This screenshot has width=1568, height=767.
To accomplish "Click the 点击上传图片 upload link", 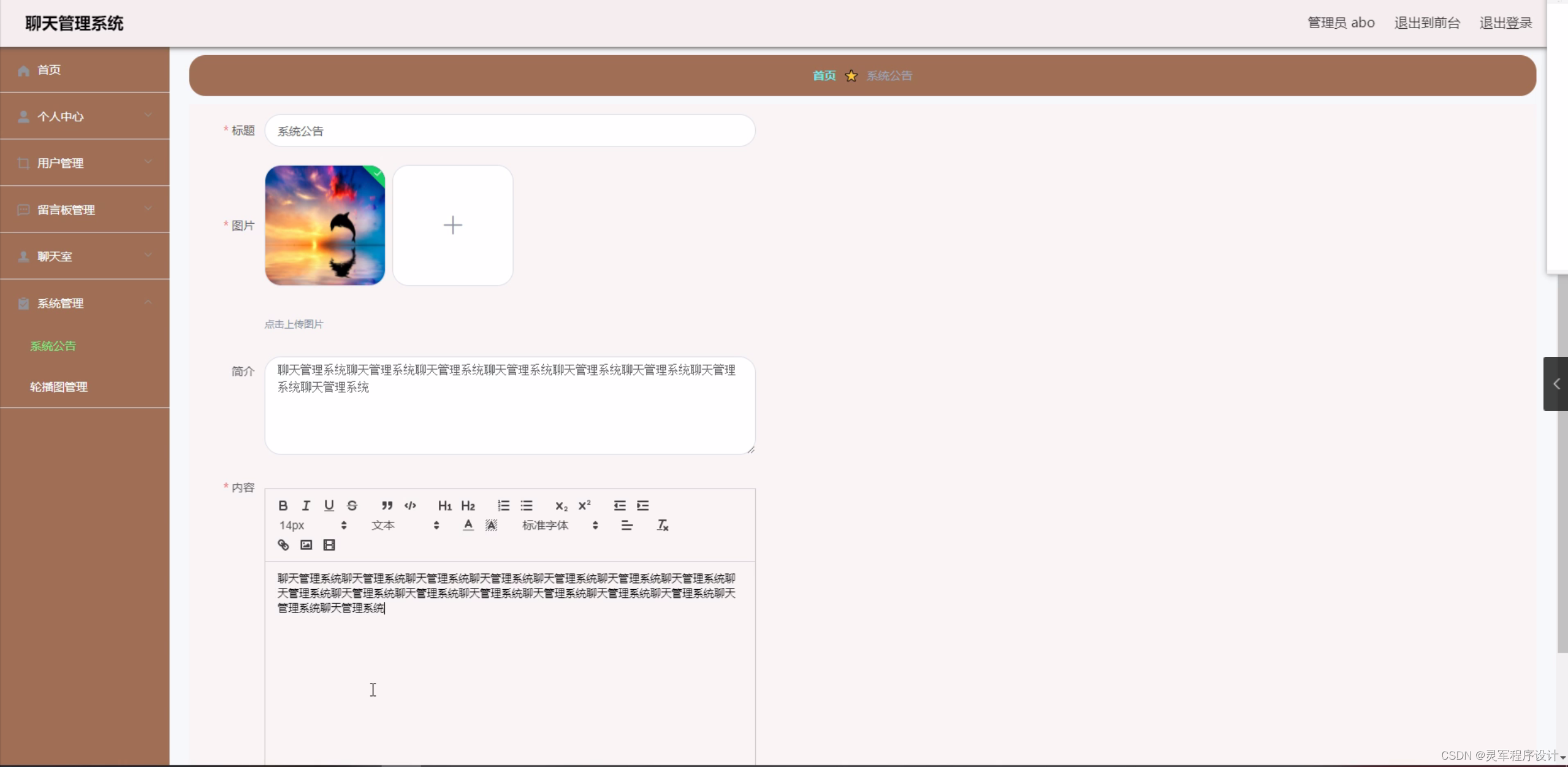I will (294, 324).
